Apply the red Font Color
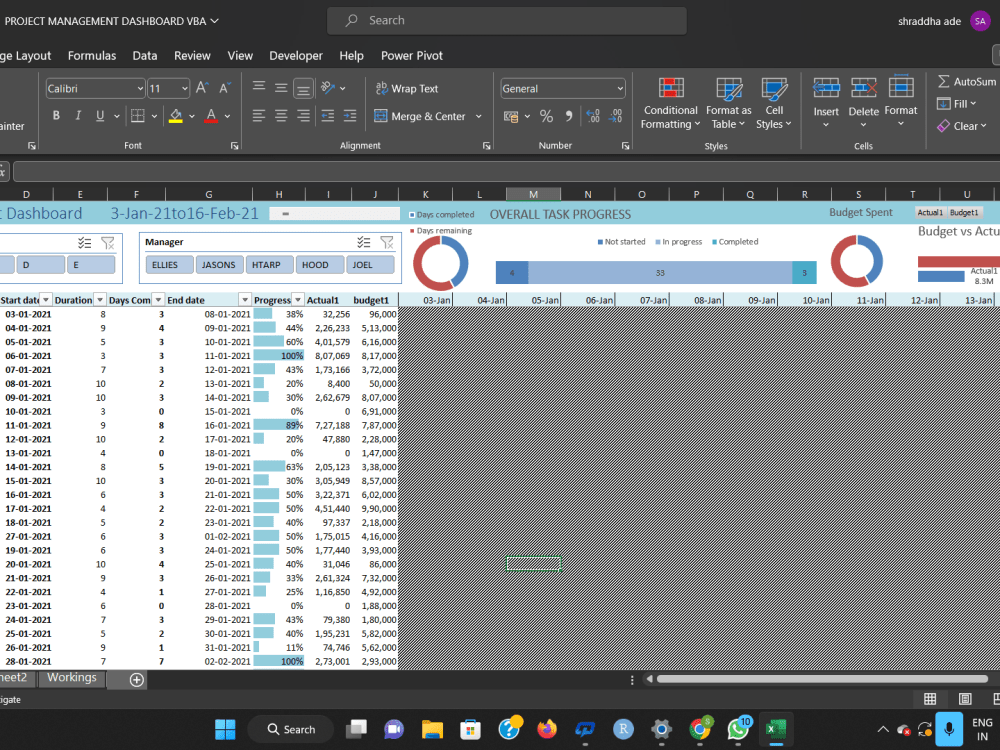The width and height of the screenshot is (1000, 750). [x=211, y=116]
